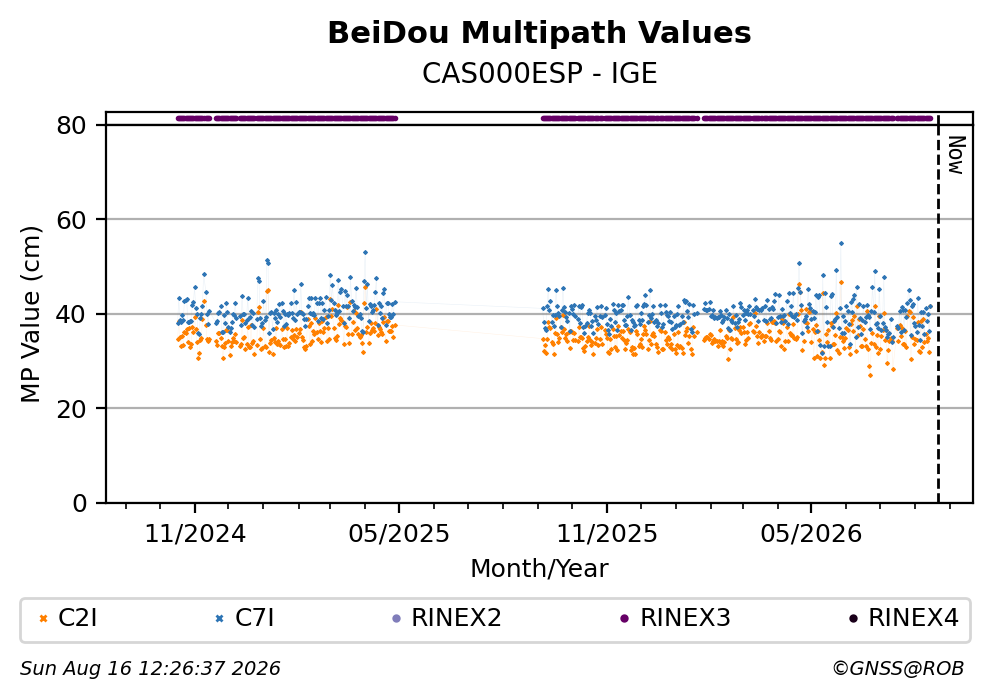
Task: Click the C2I orange legend marker
Action: click(x=43, y=619)
